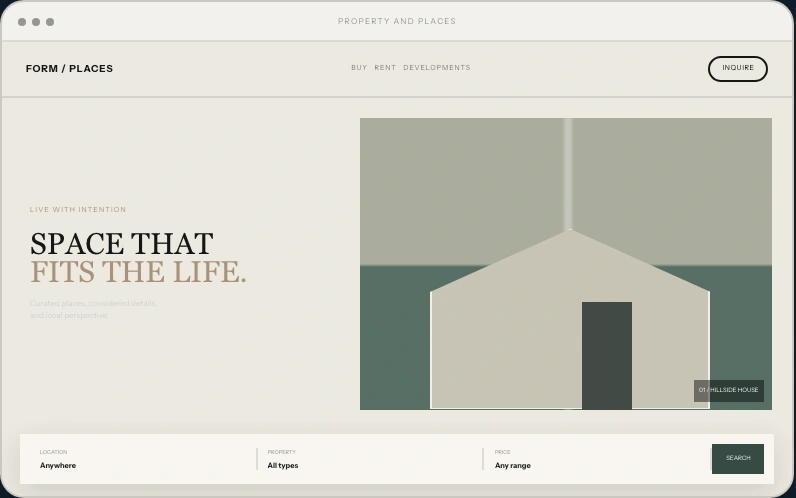The height and width of the screenshot is (498, 796).
Task: Go to DEVELOPMENTS in the navigation
Action: click(437, 68)
